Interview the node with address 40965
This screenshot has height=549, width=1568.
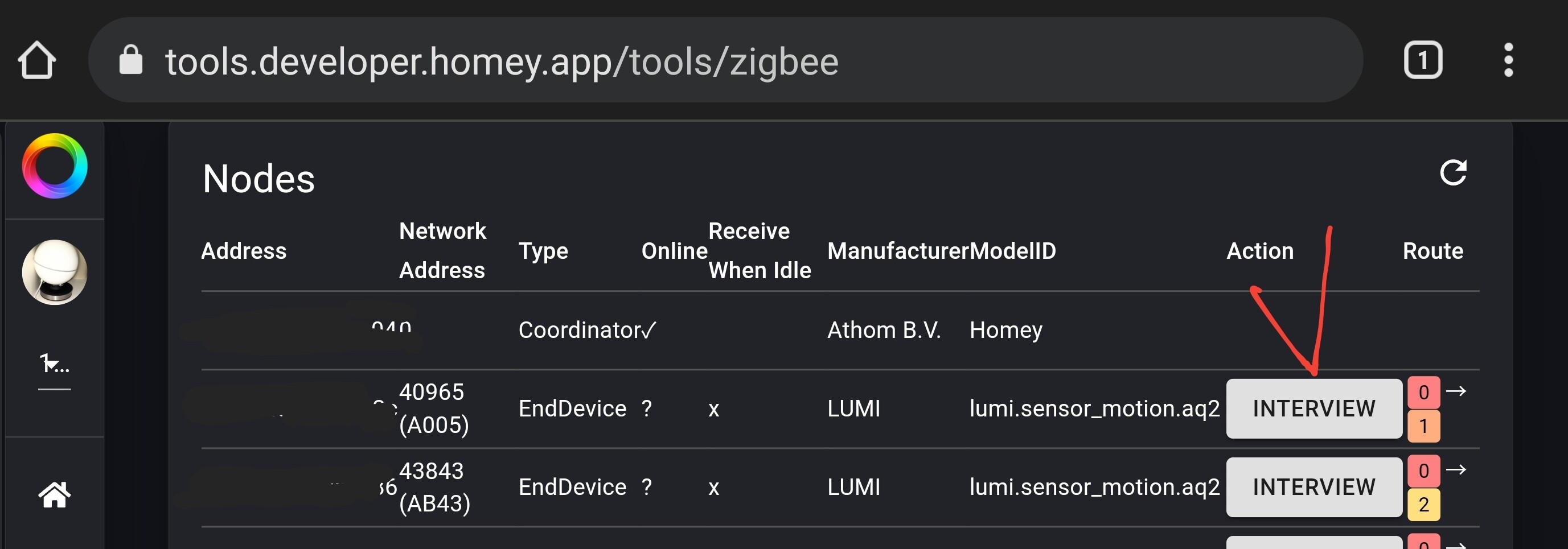(1313, 408)
